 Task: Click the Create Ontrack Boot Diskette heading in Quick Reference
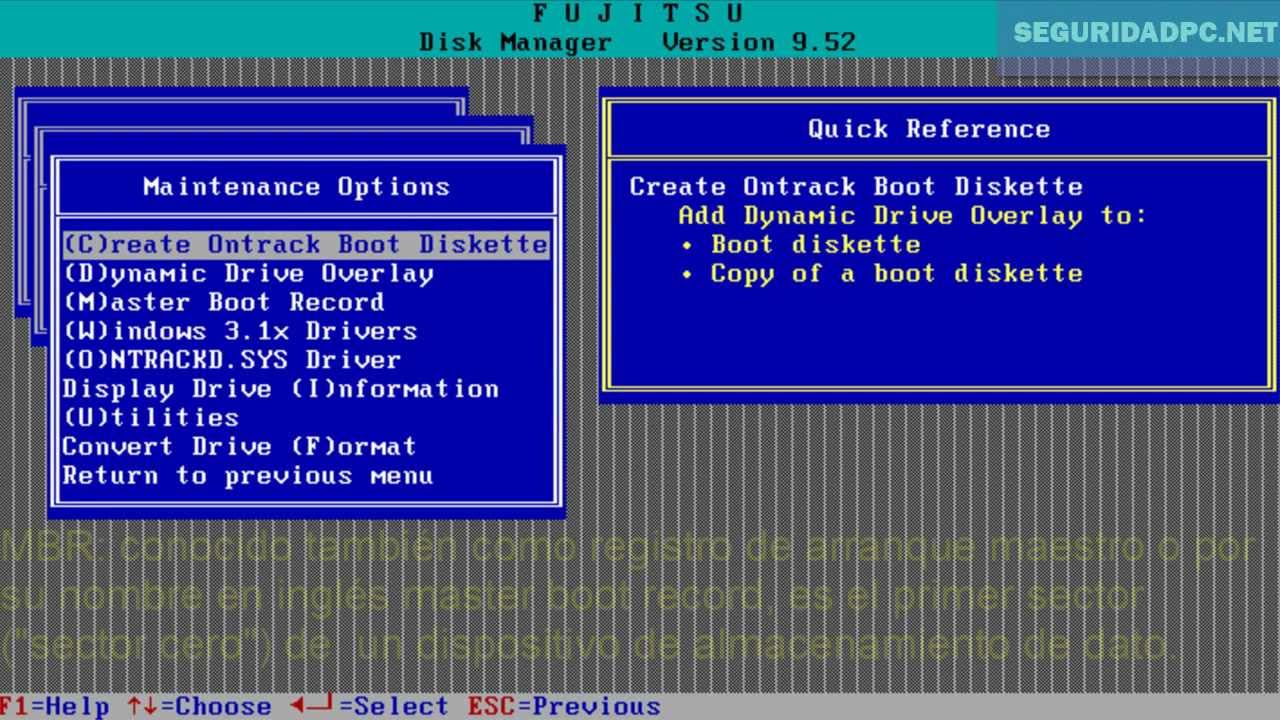pyautogui.click(x=856, y=187)
